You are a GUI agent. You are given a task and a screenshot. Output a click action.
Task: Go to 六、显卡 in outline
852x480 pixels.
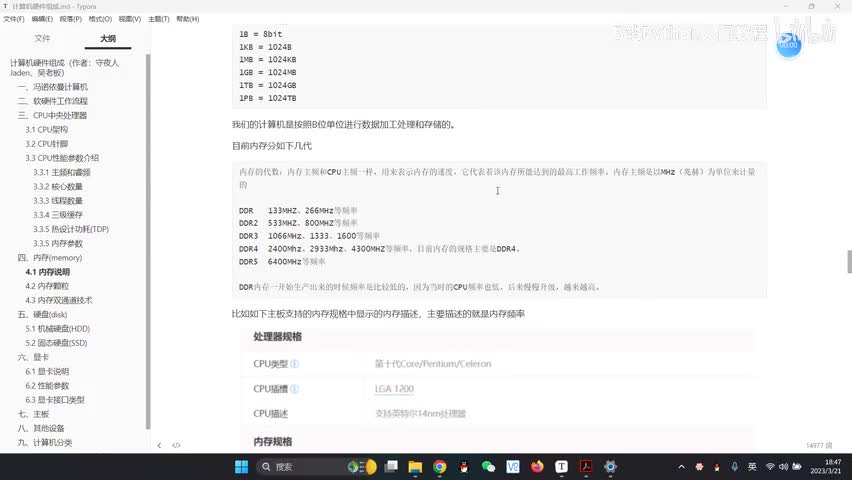tap(33, 357)
